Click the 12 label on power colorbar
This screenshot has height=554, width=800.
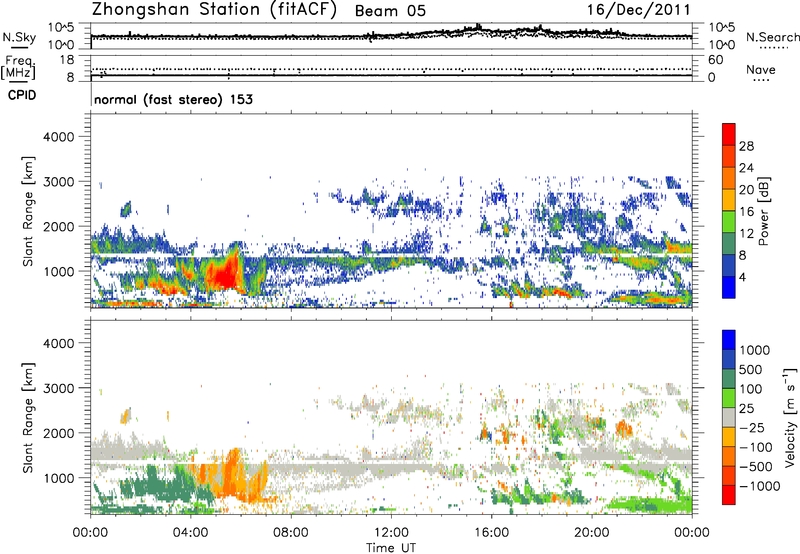click(746, 234)
